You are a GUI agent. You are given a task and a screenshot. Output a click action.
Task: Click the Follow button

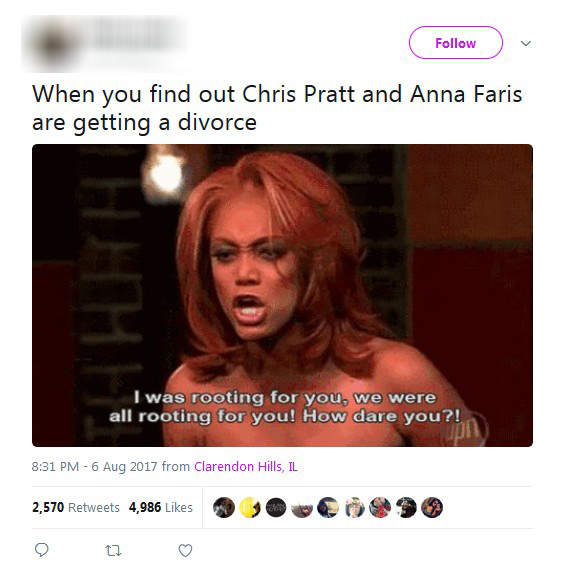coord(456,43)
